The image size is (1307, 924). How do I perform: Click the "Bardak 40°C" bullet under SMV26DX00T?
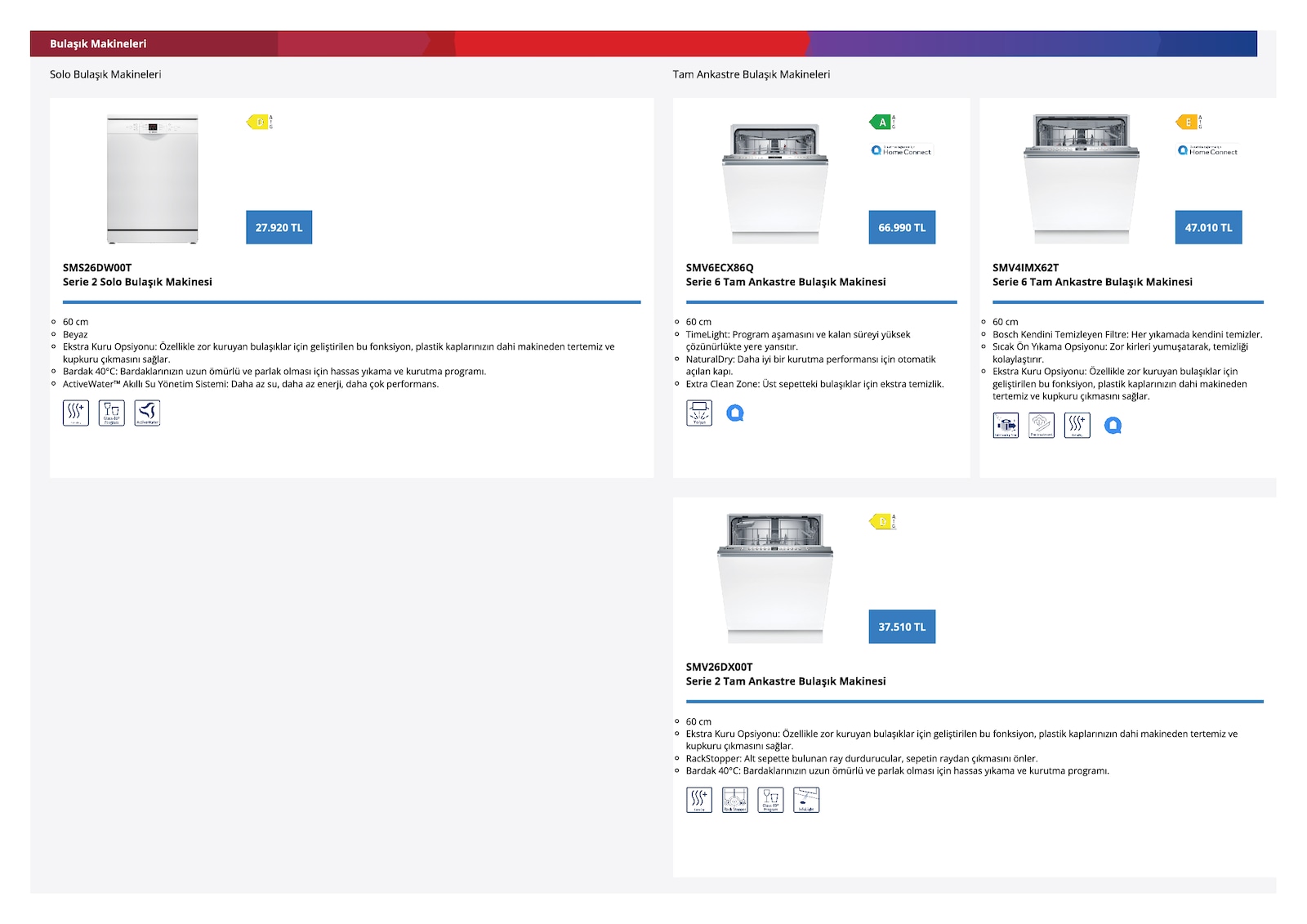tap(898, 770)
